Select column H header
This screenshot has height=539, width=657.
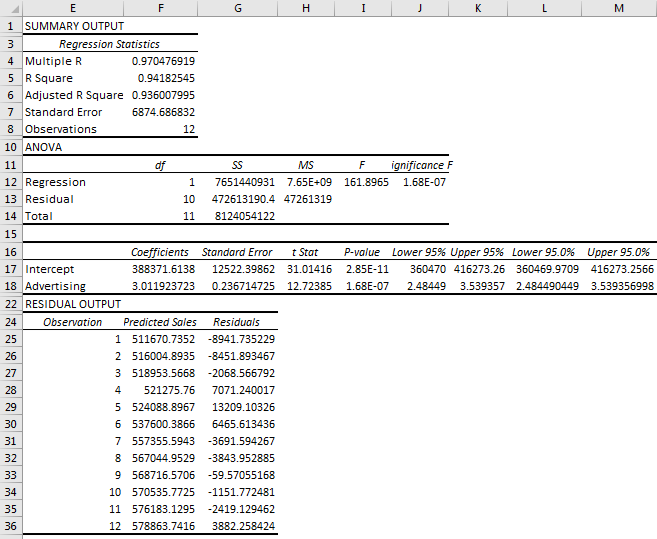(x=306, y=8)
